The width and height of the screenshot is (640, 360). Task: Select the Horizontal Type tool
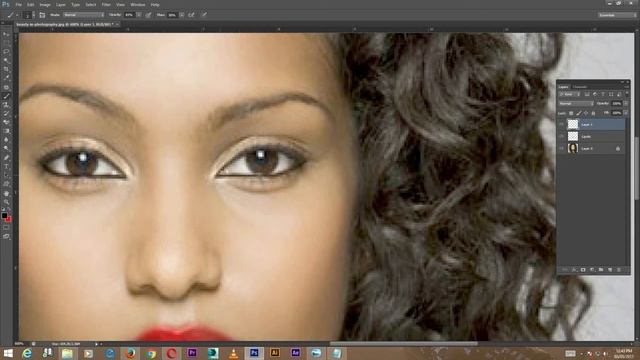pyautogui.click(x=6, y=167)
